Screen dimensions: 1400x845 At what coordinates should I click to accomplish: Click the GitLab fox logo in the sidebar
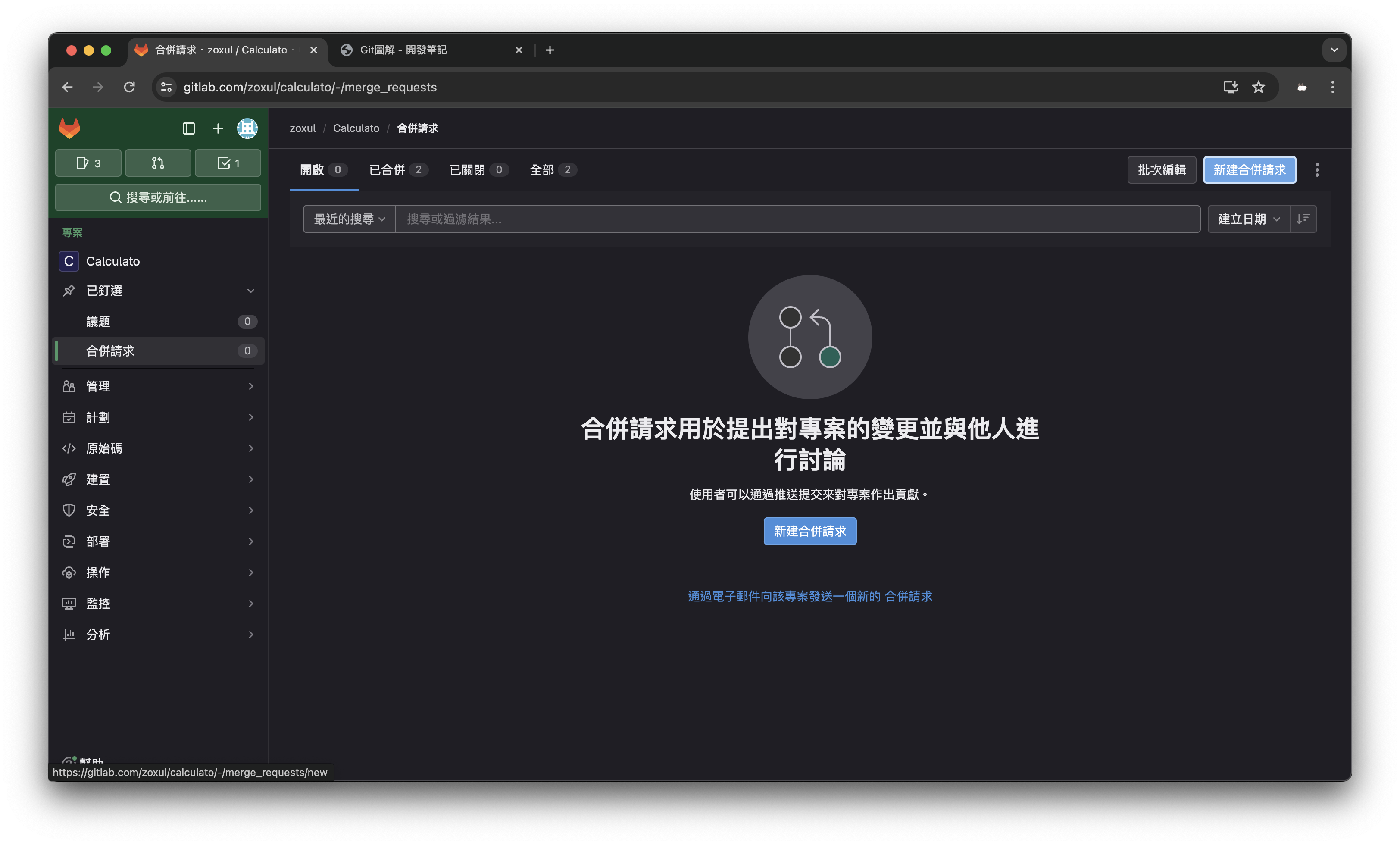[x=69, y=128]
